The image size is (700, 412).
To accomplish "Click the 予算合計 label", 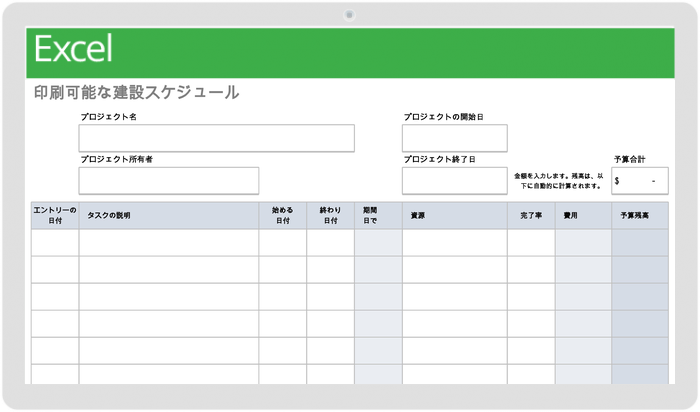I will point(629,159).
